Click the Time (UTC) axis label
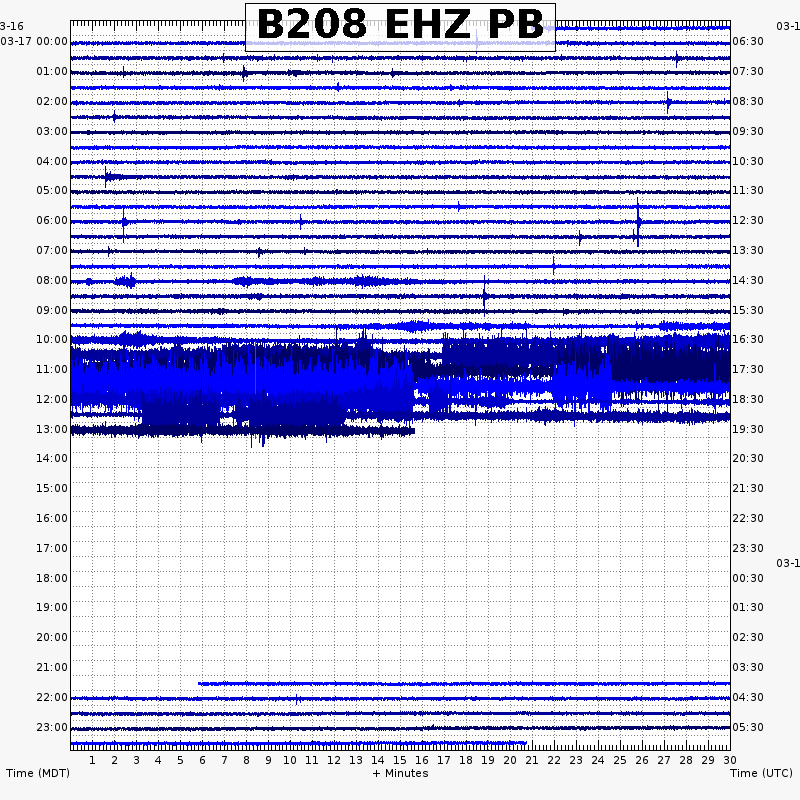The height and width of the screenshot is (800, 800). 761,773
